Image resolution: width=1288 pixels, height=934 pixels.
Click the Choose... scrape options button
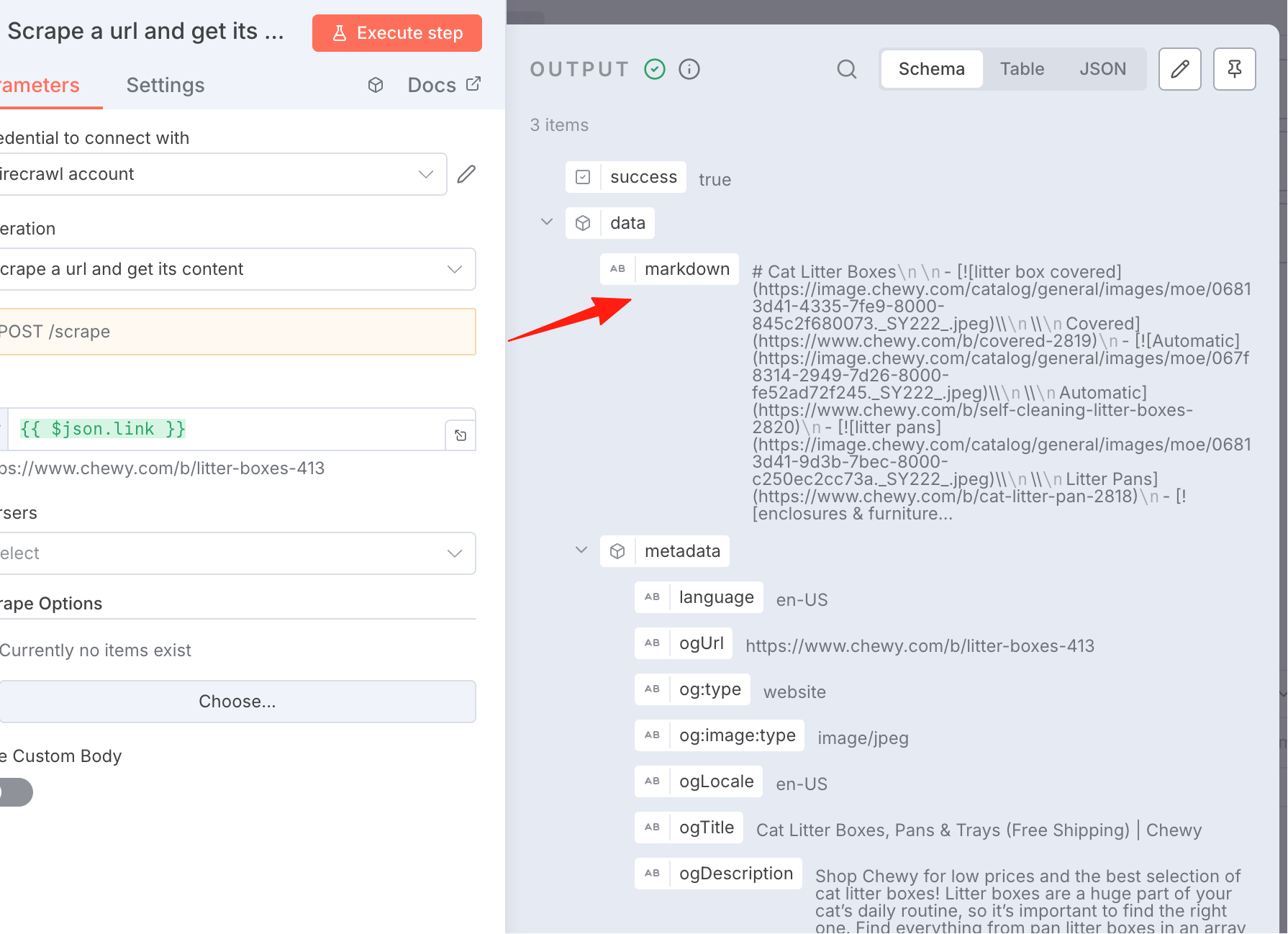point(237,702)
